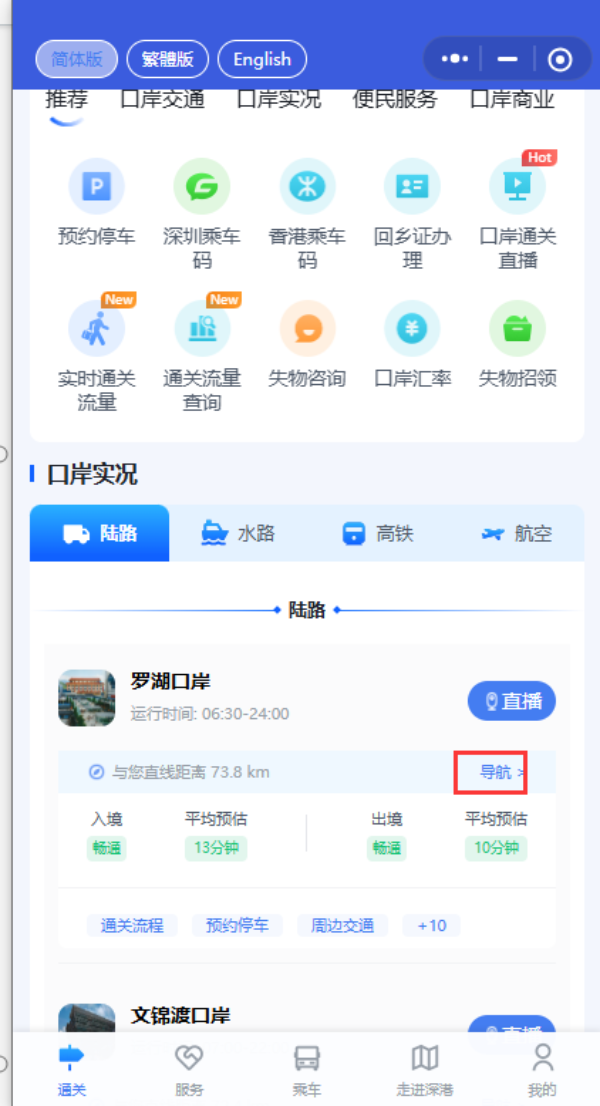This screenshot has width=600, height=1106.
Task: Open the 罗湖口岸 port thumbnail image
Action: coord(87,698)
